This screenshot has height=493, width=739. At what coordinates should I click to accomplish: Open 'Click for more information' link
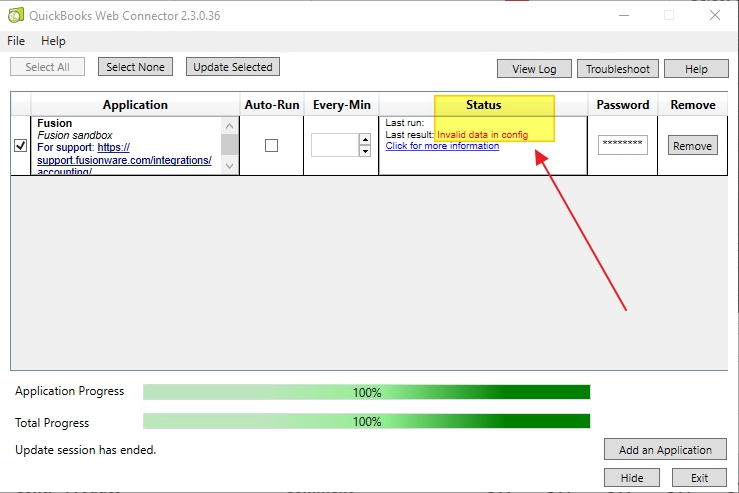442,146
